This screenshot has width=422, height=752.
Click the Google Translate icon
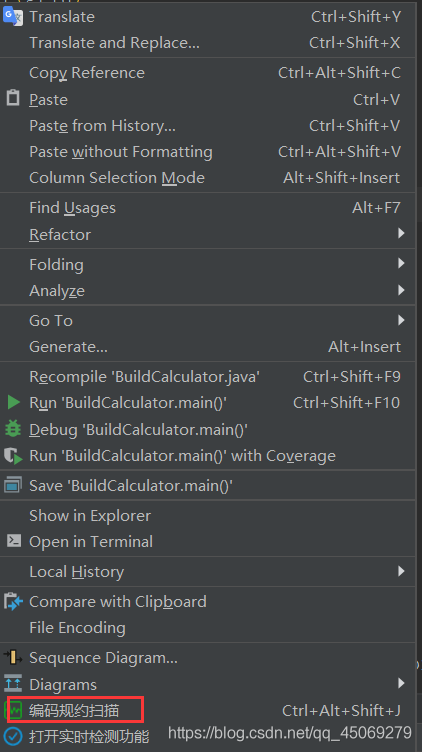click(x=13, y=17)
